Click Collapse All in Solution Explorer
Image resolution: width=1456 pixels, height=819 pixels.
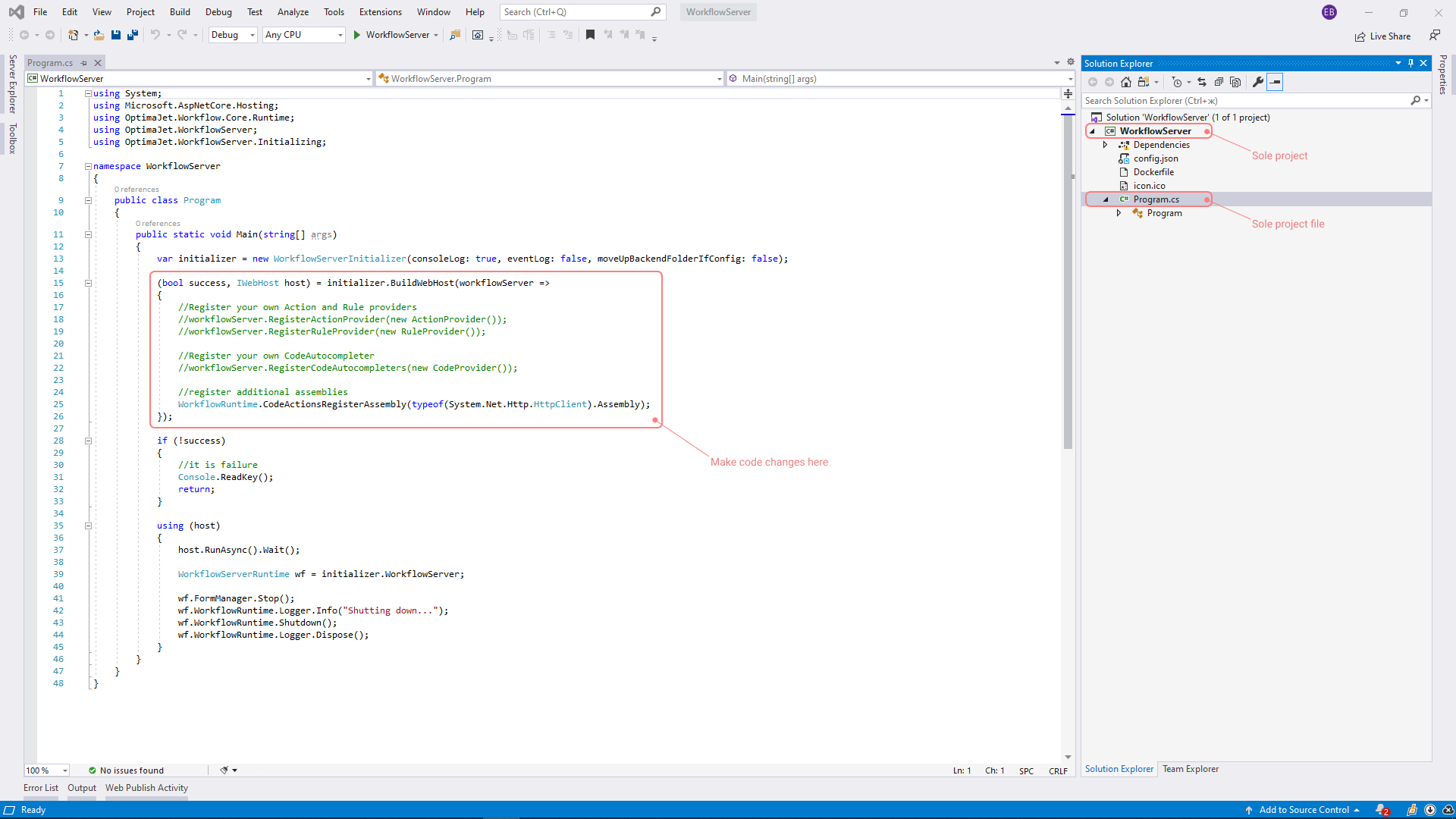point(1219,82)
